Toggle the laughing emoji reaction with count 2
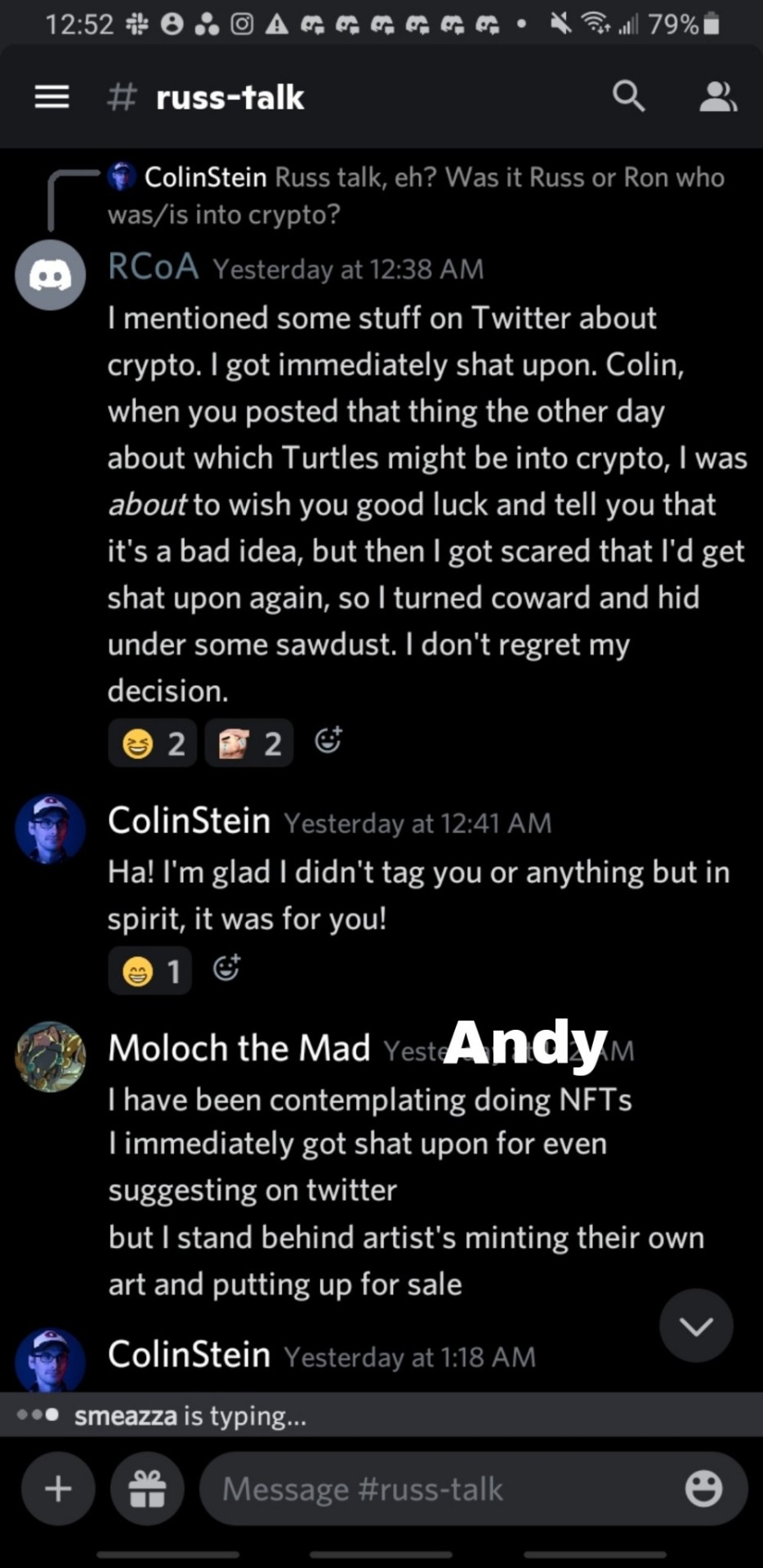Viewport: 763px width, 1568px height. point(153,743)
